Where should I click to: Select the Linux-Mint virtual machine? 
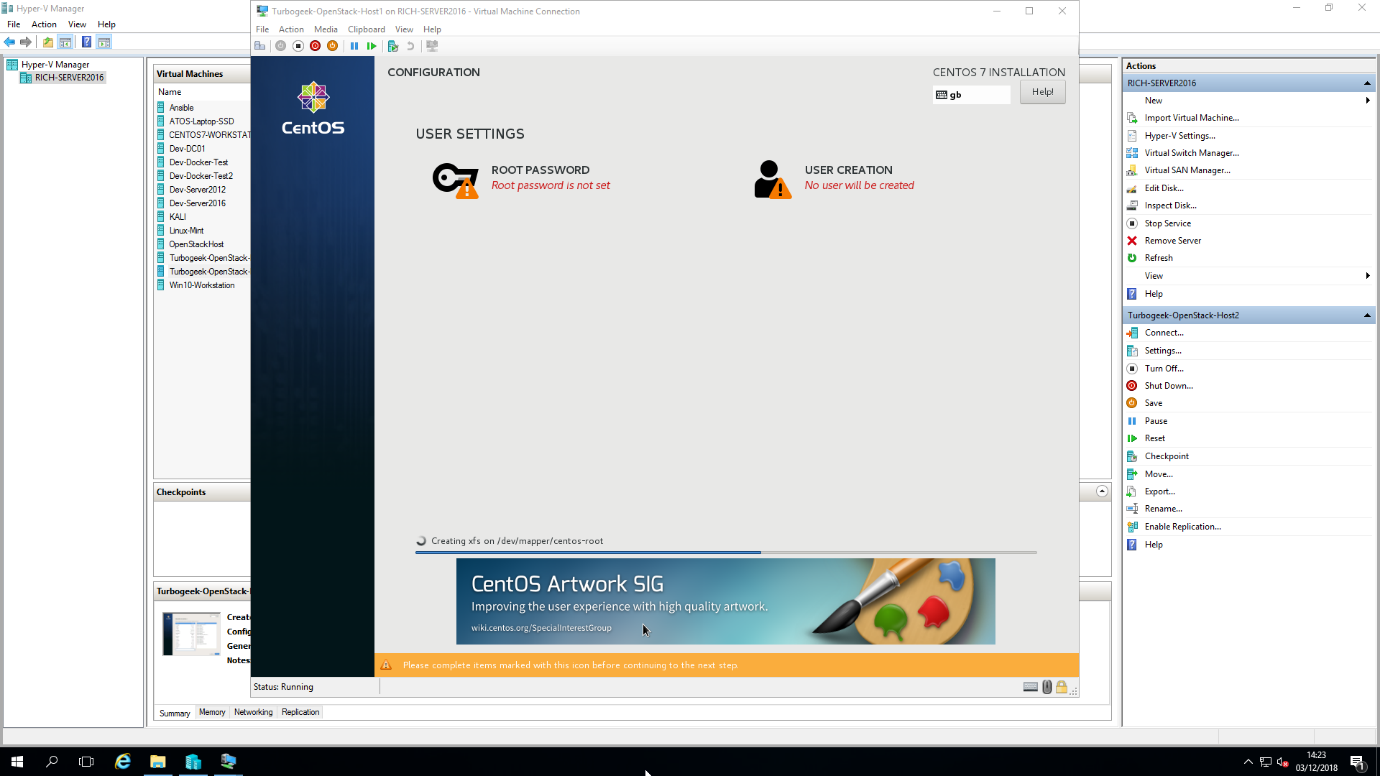(x=186, y=230)
